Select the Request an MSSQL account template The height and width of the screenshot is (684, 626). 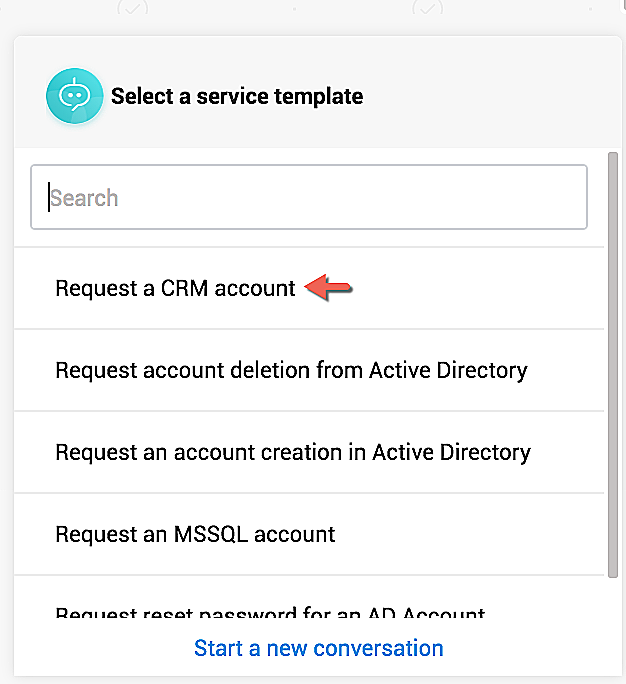click(x=195, y=534)
